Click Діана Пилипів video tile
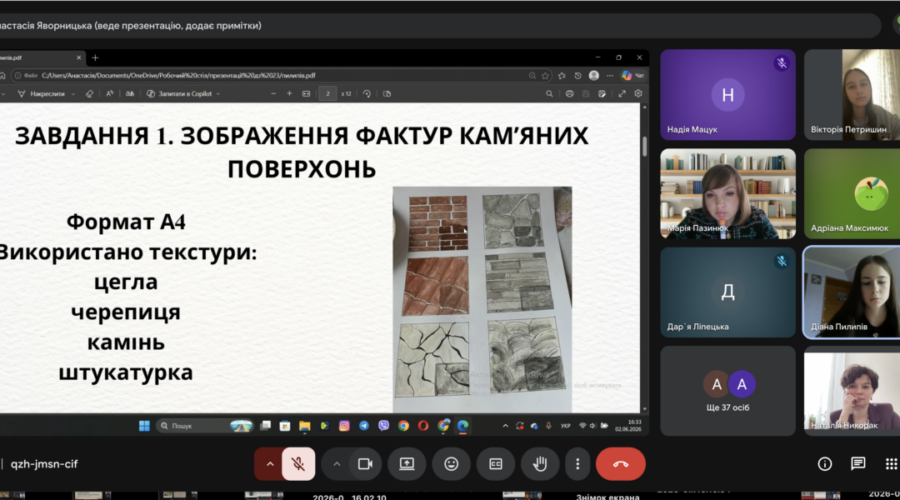 pos(852,292)
